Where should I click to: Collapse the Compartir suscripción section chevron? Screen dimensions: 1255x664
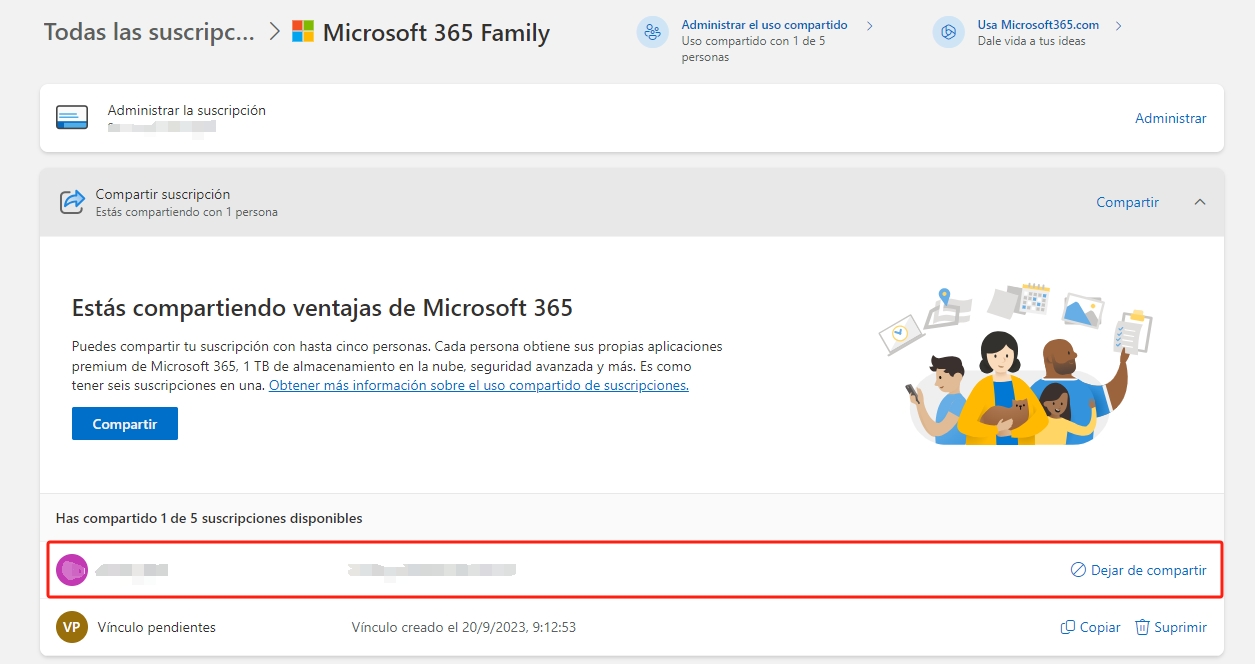click(1200, 202)
